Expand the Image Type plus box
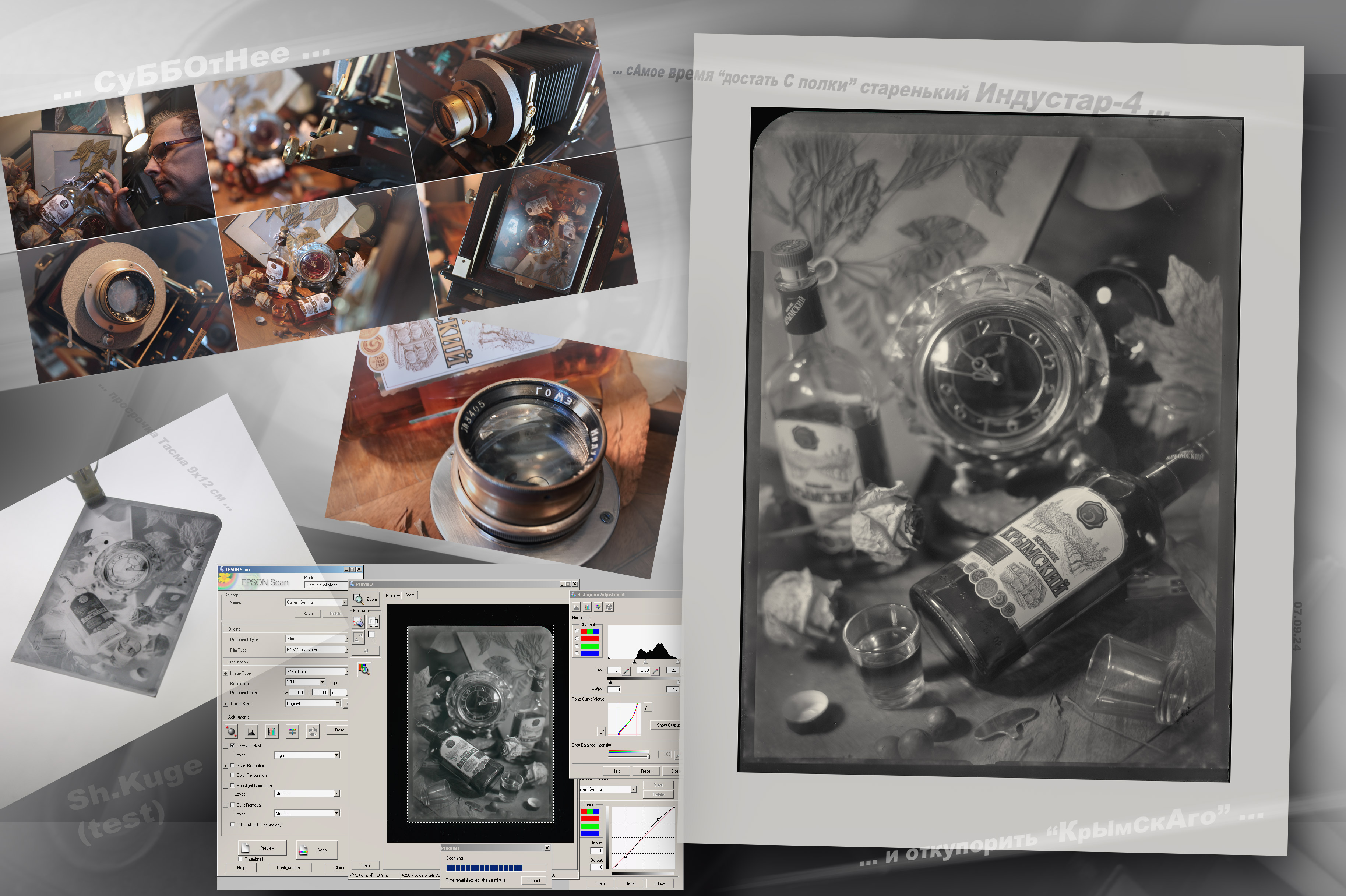 click(226, 674)
